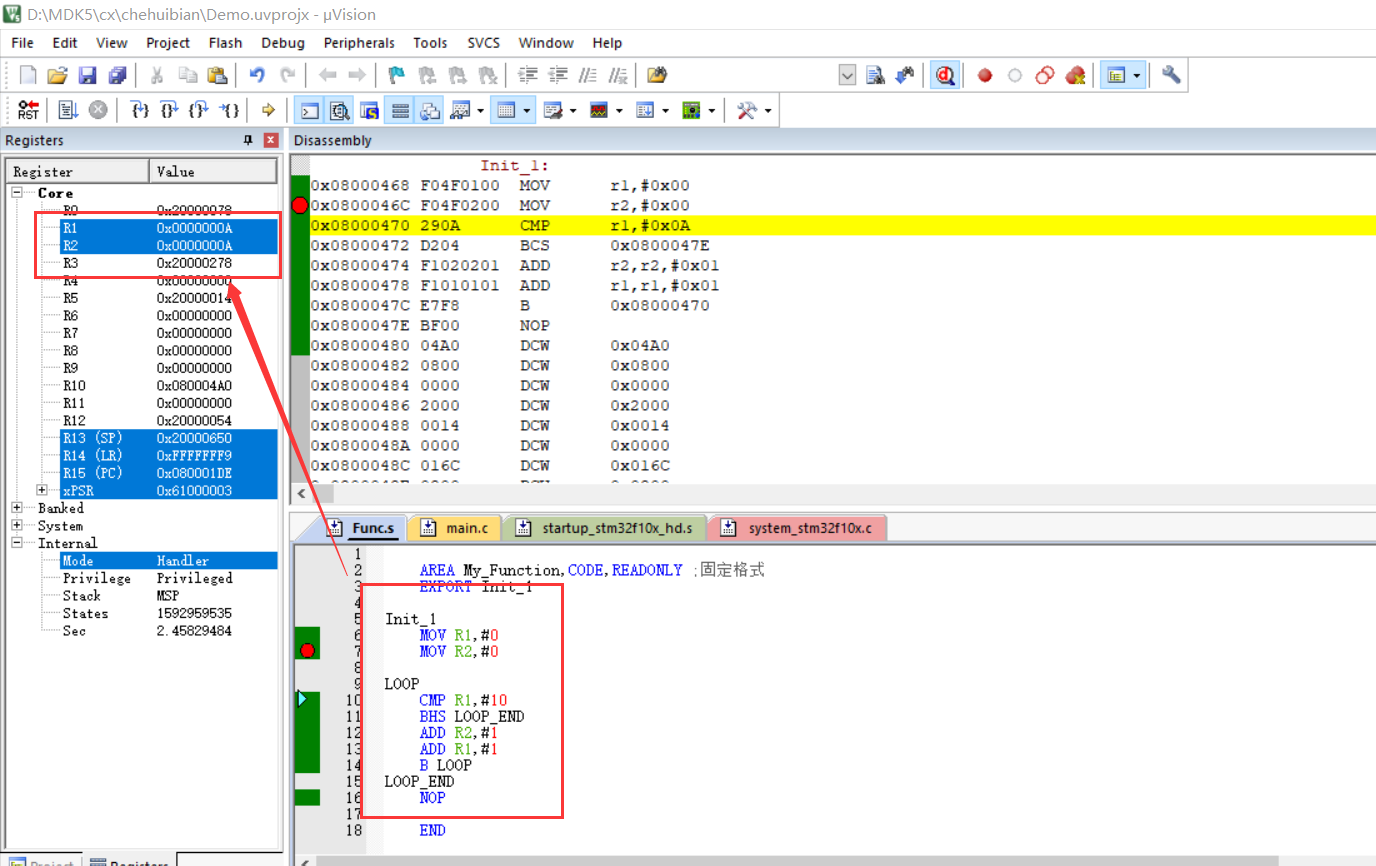Toggle the Symbols Window icon
Screen dimensions: 1376x866
click(370, 110)
